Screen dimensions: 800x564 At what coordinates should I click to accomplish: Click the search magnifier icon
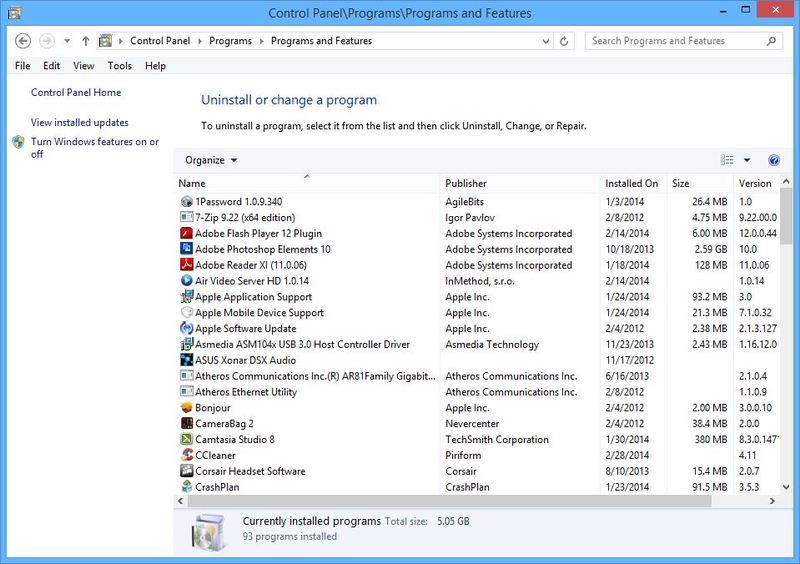coord(772,41)
